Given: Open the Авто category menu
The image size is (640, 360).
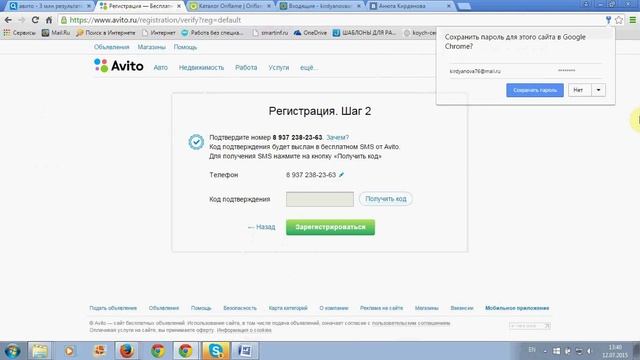Looking at the screenshot, I should [160, 68].
